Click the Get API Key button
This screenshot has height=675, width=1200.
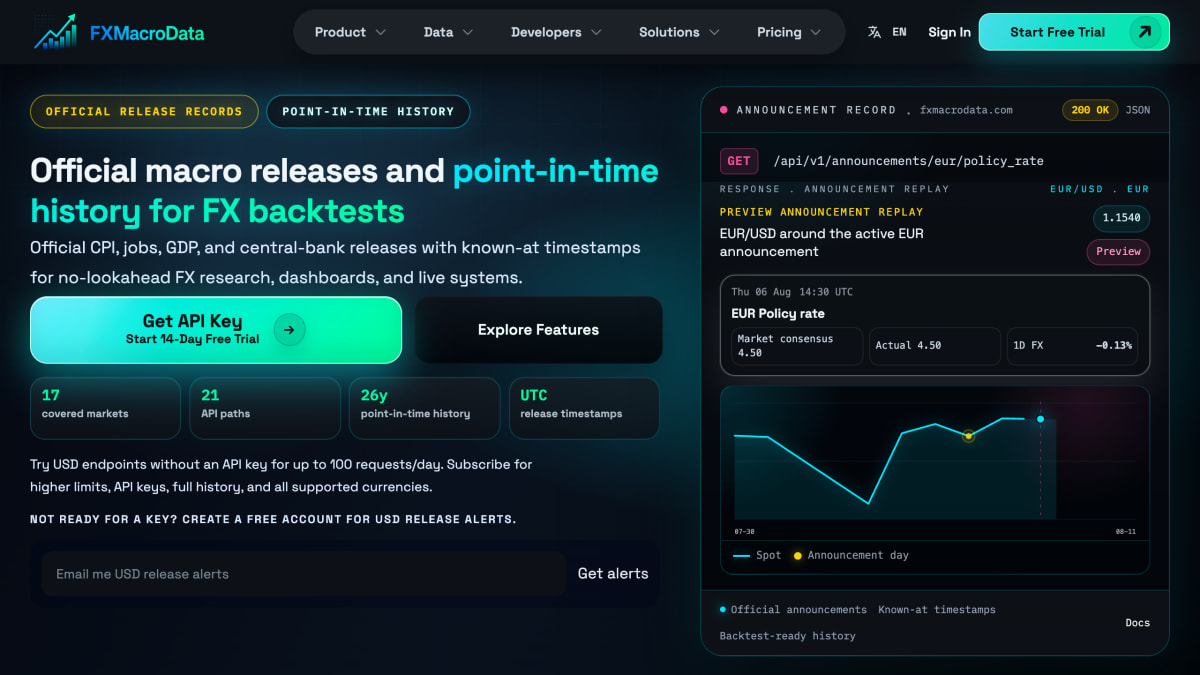tap(216, 330)
